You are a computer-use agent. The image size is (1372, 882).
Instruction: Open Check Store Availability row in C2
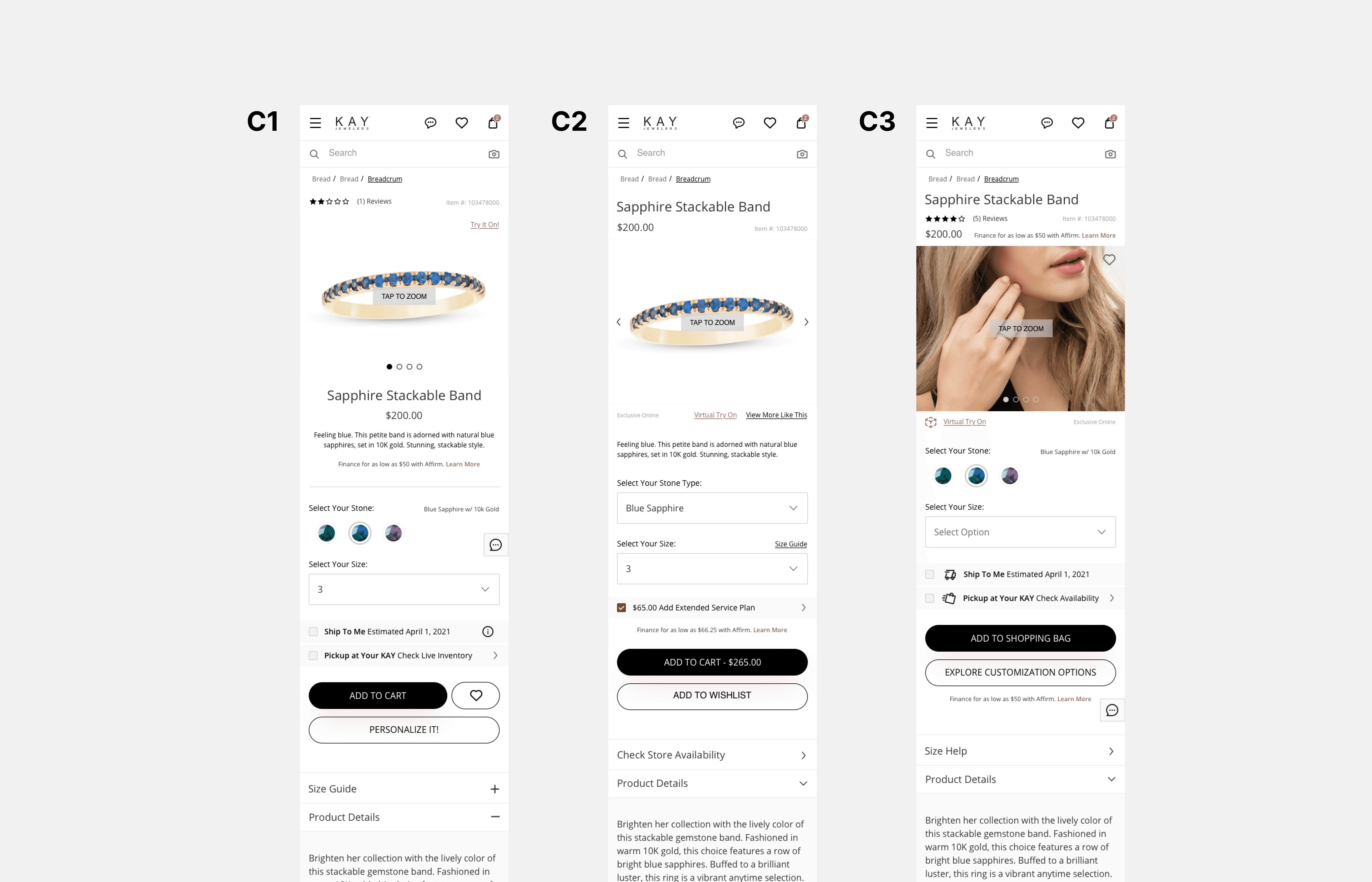[712, 755]
